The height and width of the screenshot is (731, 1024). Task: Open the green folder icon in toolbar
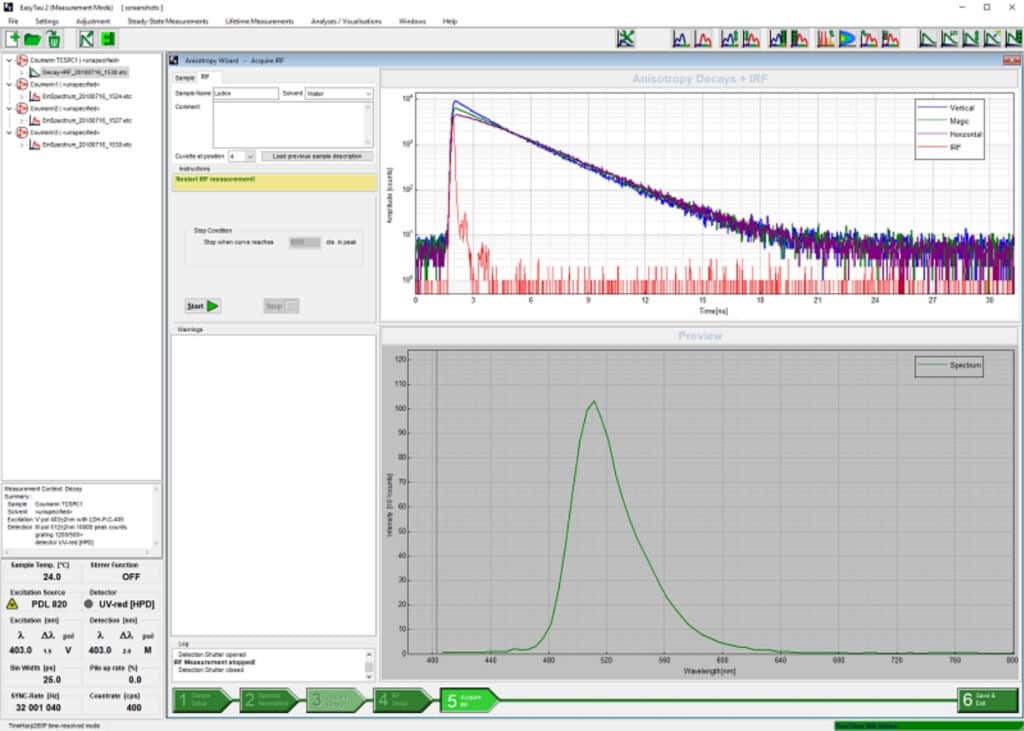[x=33, y=39]
